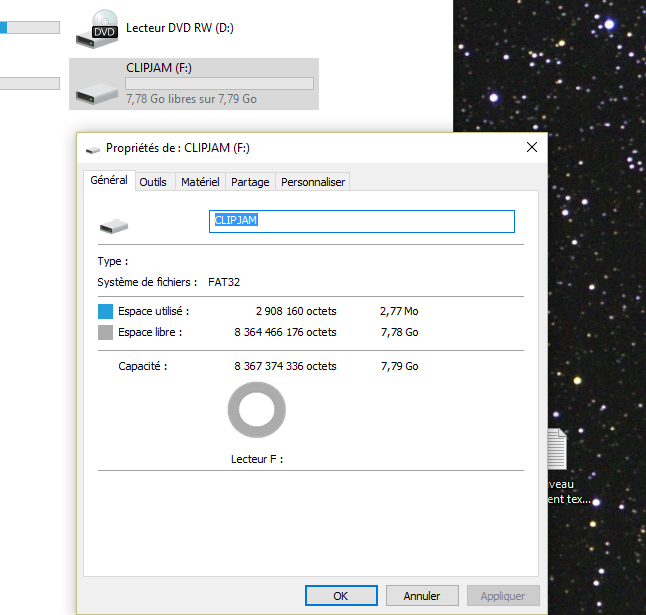Screen dimensions: 646x615
Task: Click the "8 367 374 336 octets" capacity value
Action: coord(286,366)
